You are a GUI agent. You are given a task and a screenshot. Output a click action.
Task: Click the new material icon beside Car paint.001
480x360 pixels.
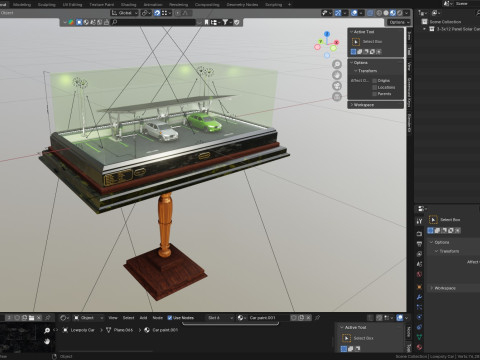[x=301, y=318]
